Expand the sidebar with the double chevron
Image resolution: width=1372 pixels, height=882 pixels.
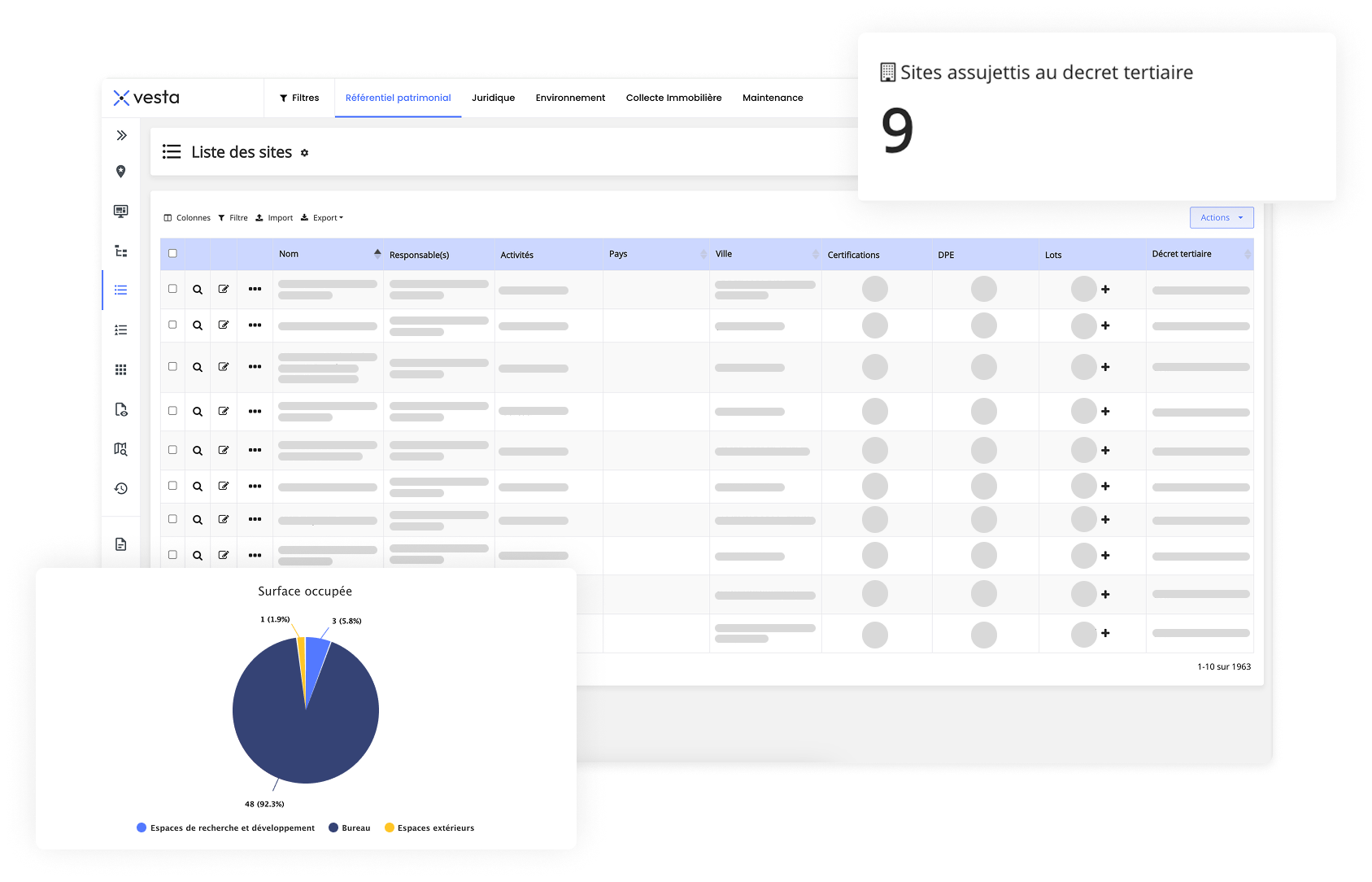[x=121, y=135]
